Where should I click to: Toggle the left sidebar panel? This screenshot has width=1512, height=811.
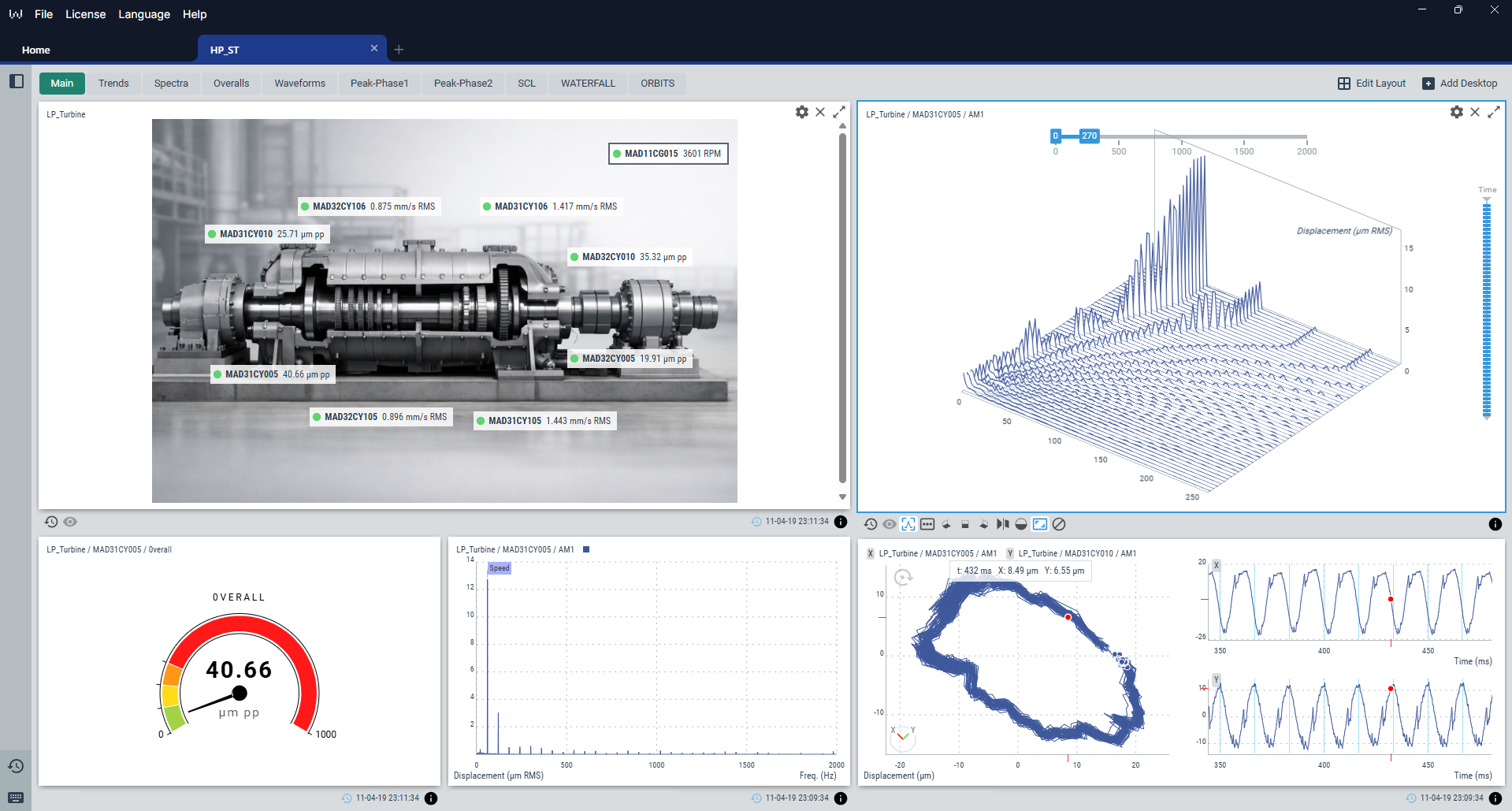coord(16,81)
